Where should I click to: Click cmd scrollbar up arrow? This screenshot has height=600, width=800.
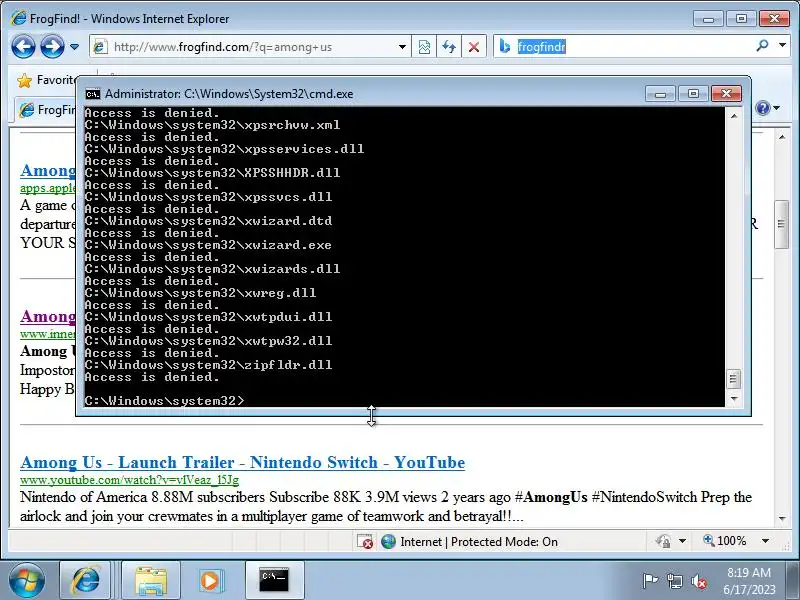click(x=734, y=116)
